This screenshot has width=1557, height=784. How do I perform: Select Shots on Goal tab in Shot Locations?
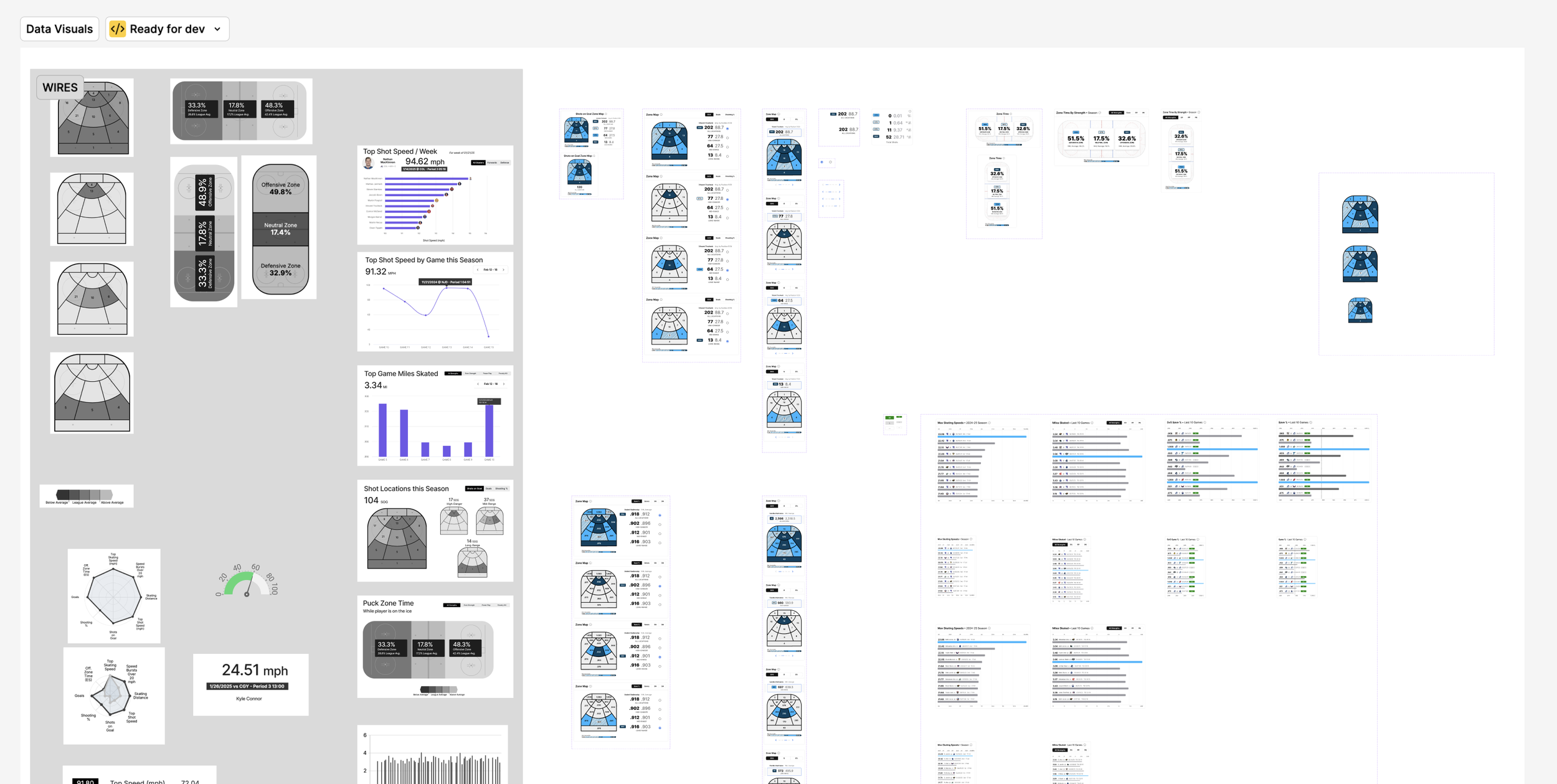[x=474, y=489]
